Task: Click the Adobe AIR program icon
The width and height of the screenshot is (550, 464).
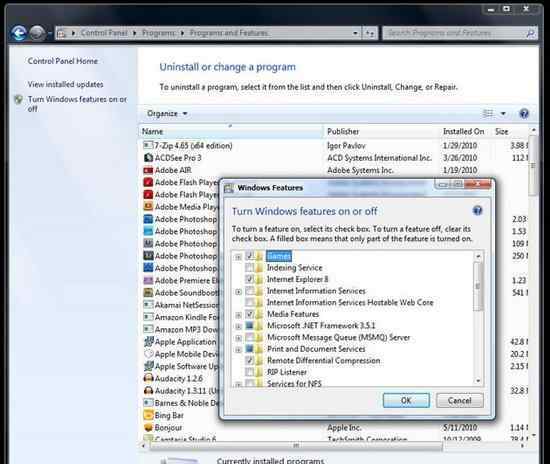Action: click(x=148, y=170)
